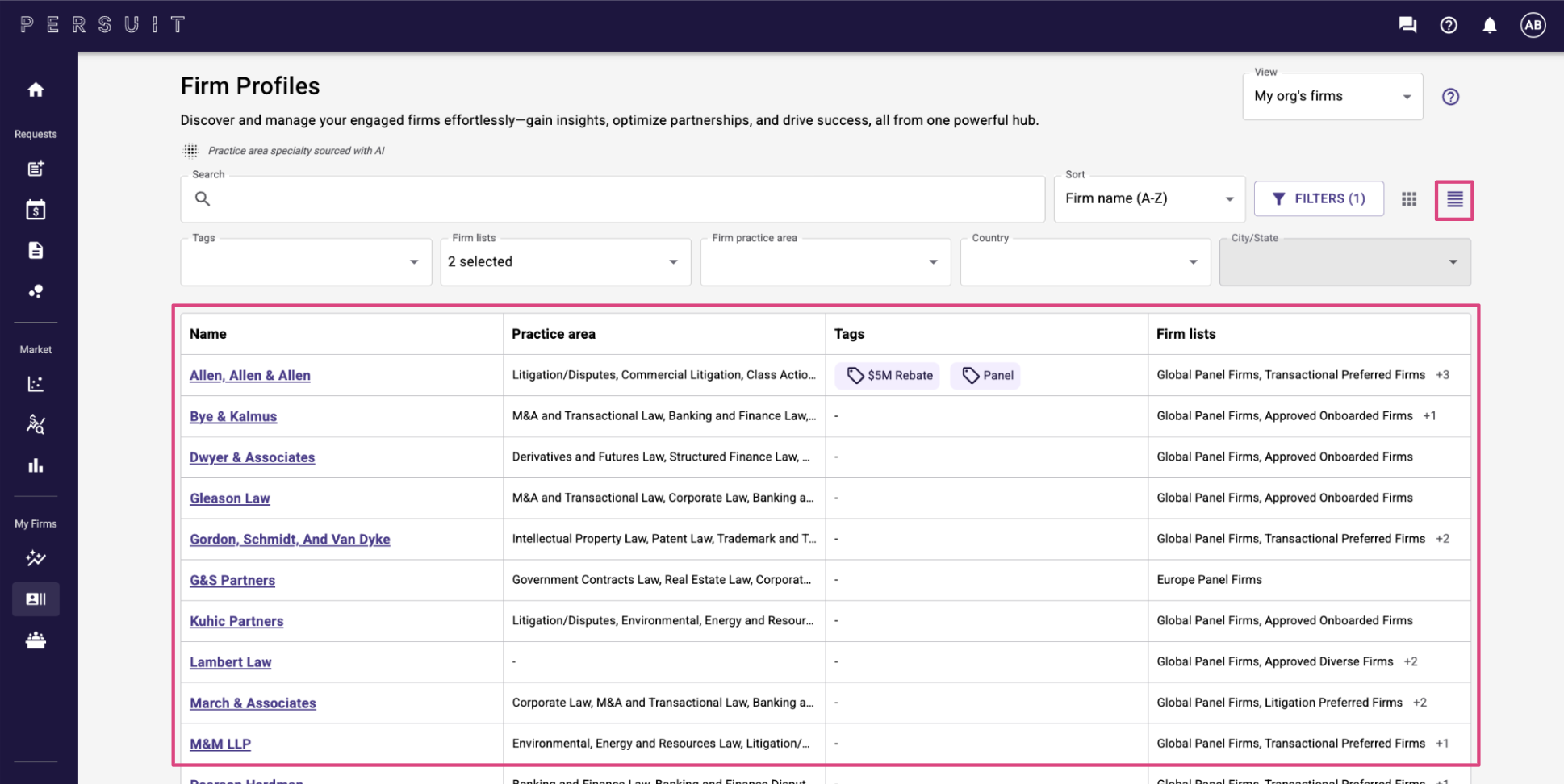
Task: Open the Gleason Law firm link
Action: click(230, 498)
